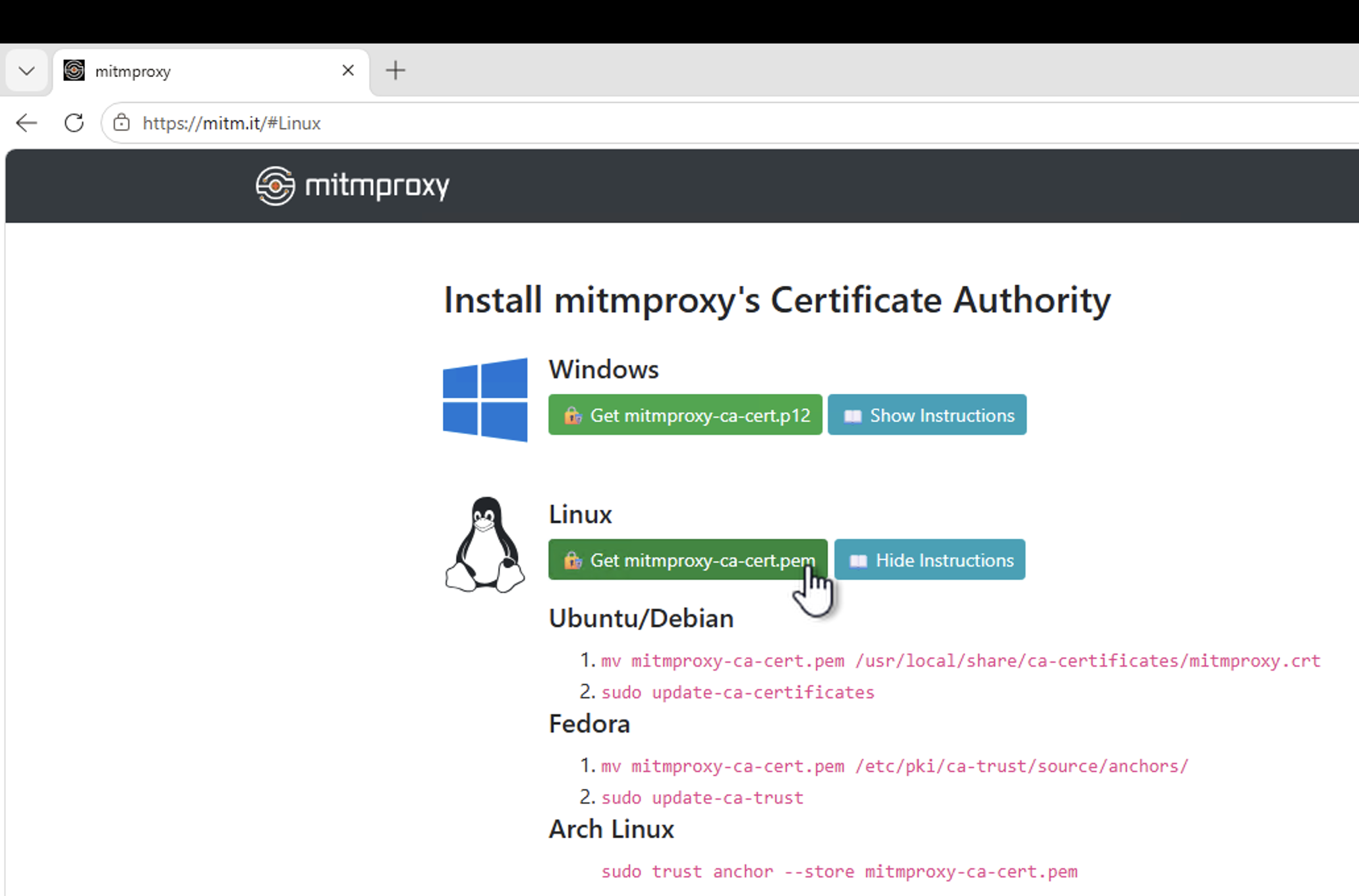Click the Windows section heading
This screenshot has width=1359, height=896.
604,370
